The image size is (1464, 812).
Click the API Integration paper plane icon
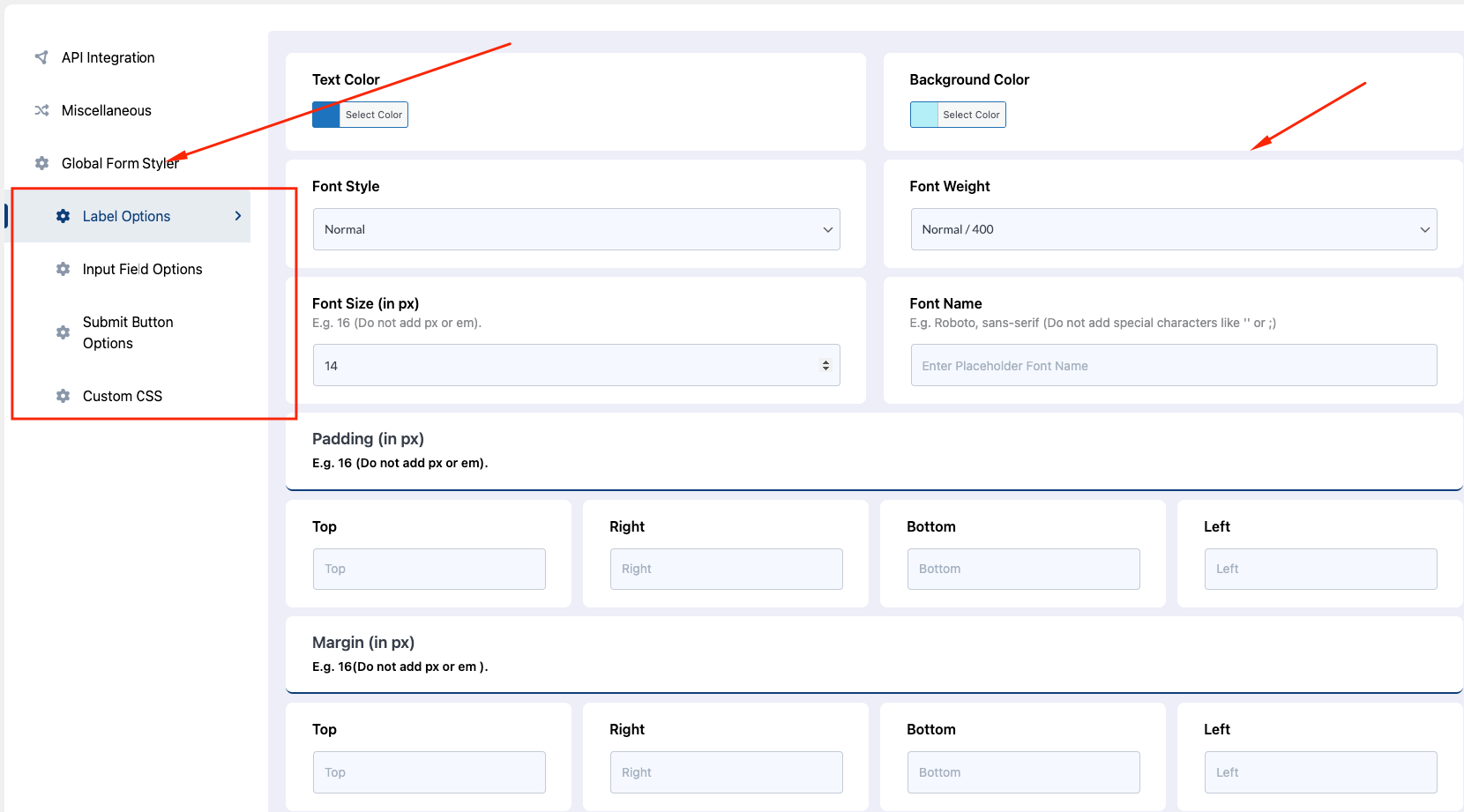[41, 56]
